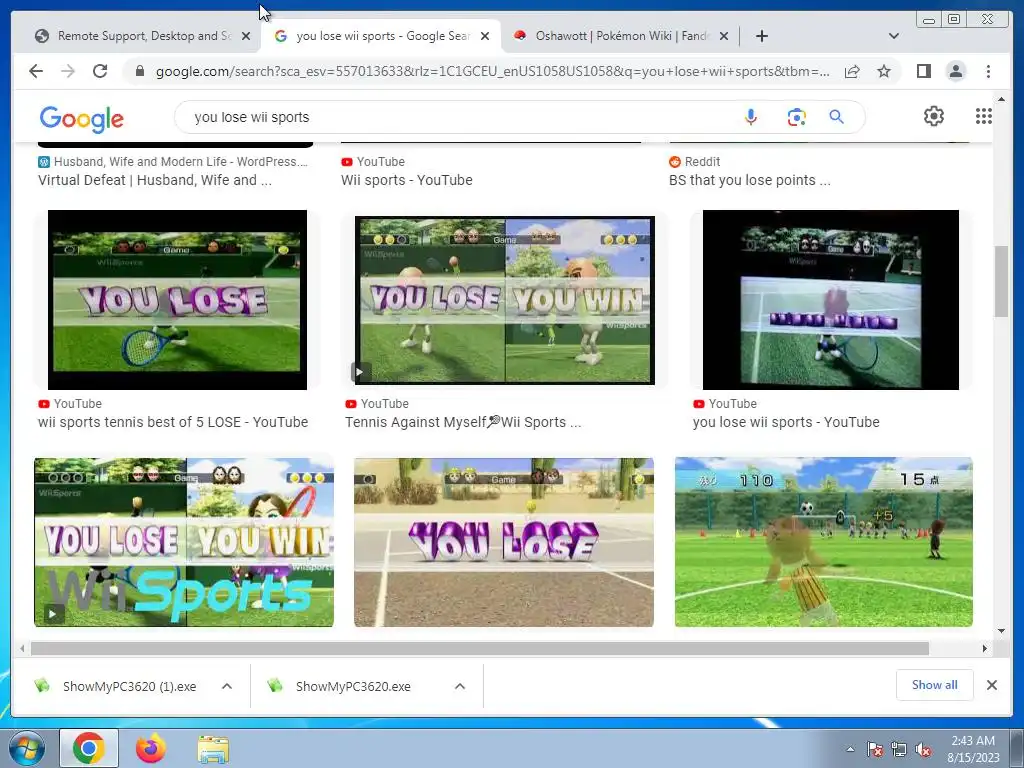Click Show all downloads
Image resolution: width=1024 pixels, height=768 pixels.
pyautogui.click(x=935, y=685)
